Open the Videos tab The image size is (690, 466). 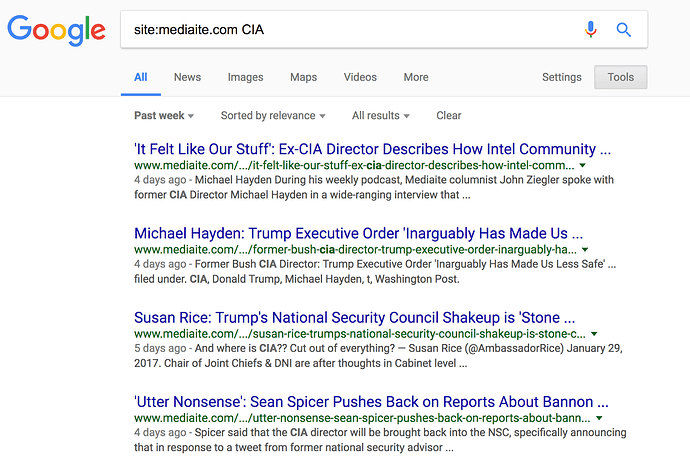(x=360, y=77)
